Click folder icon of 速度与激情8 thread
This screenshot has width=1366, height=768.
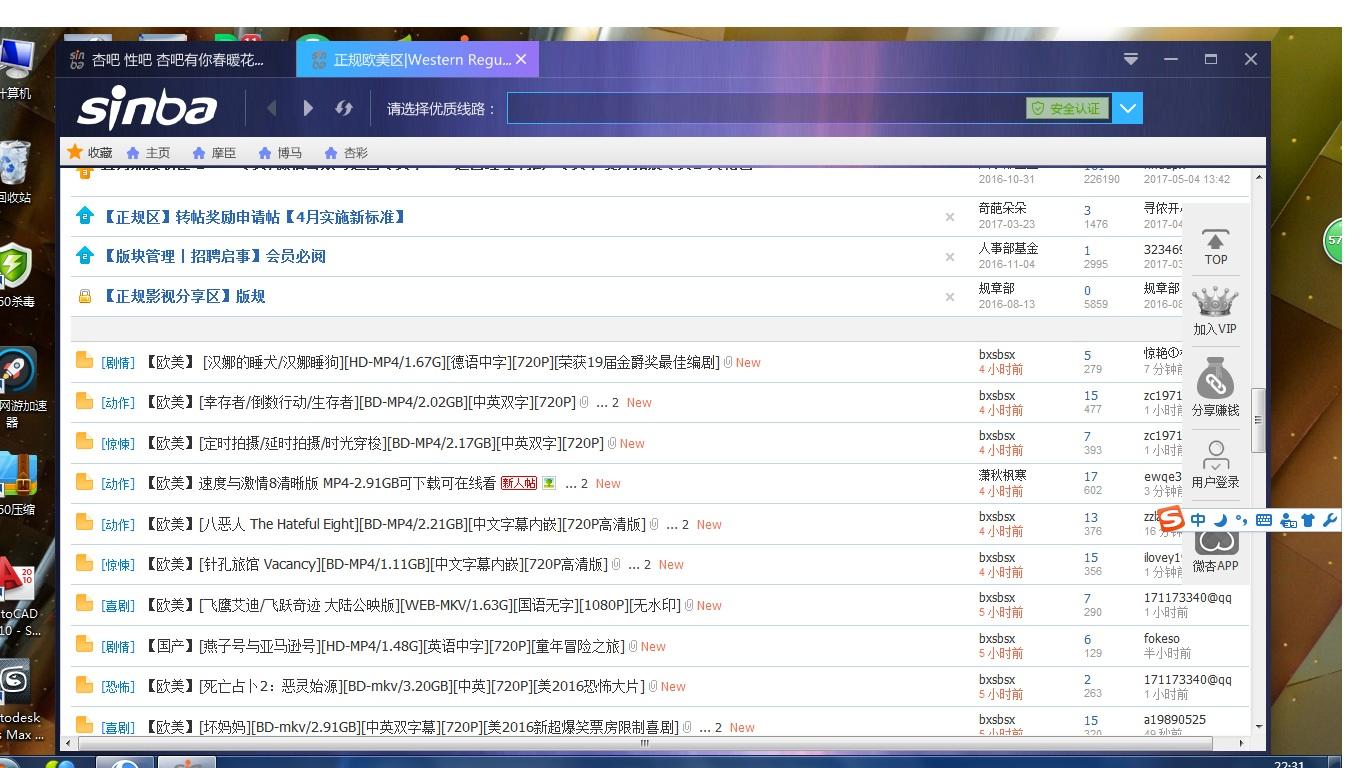point(85,482)
